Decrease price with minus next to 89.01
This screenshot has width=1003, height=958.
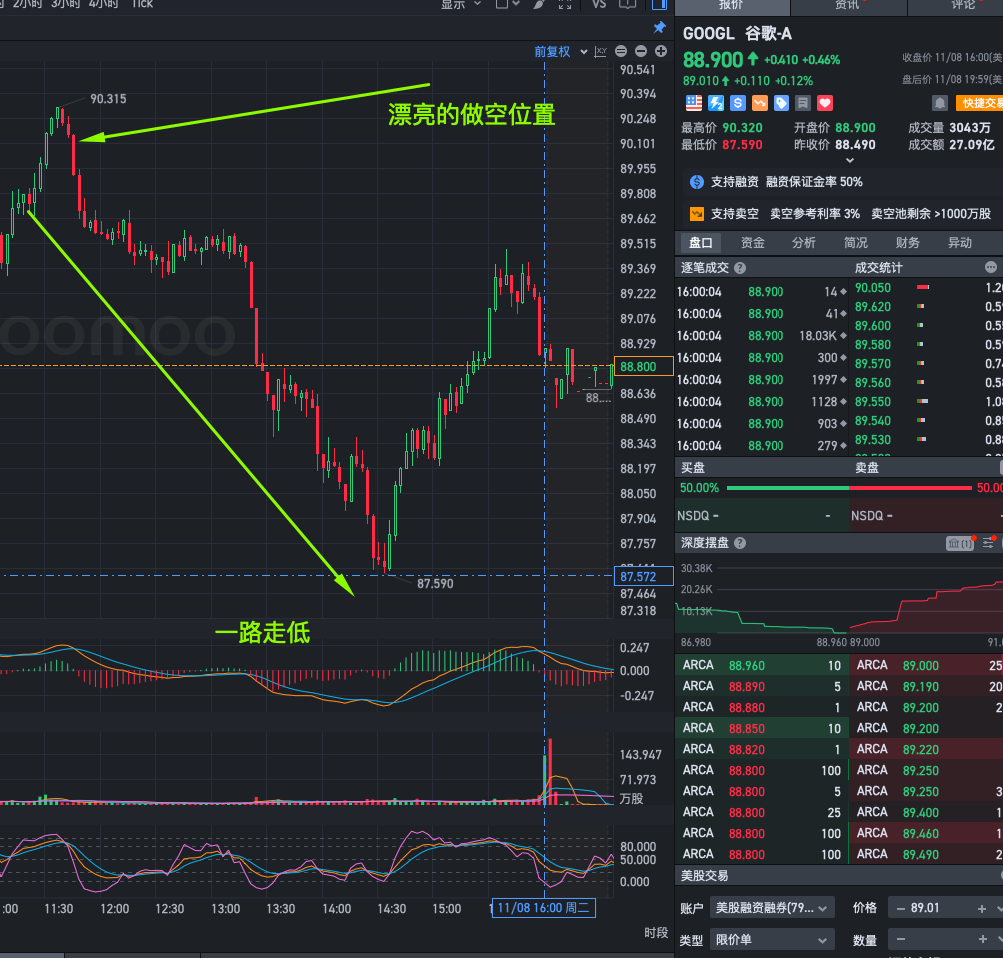point(901,909)
